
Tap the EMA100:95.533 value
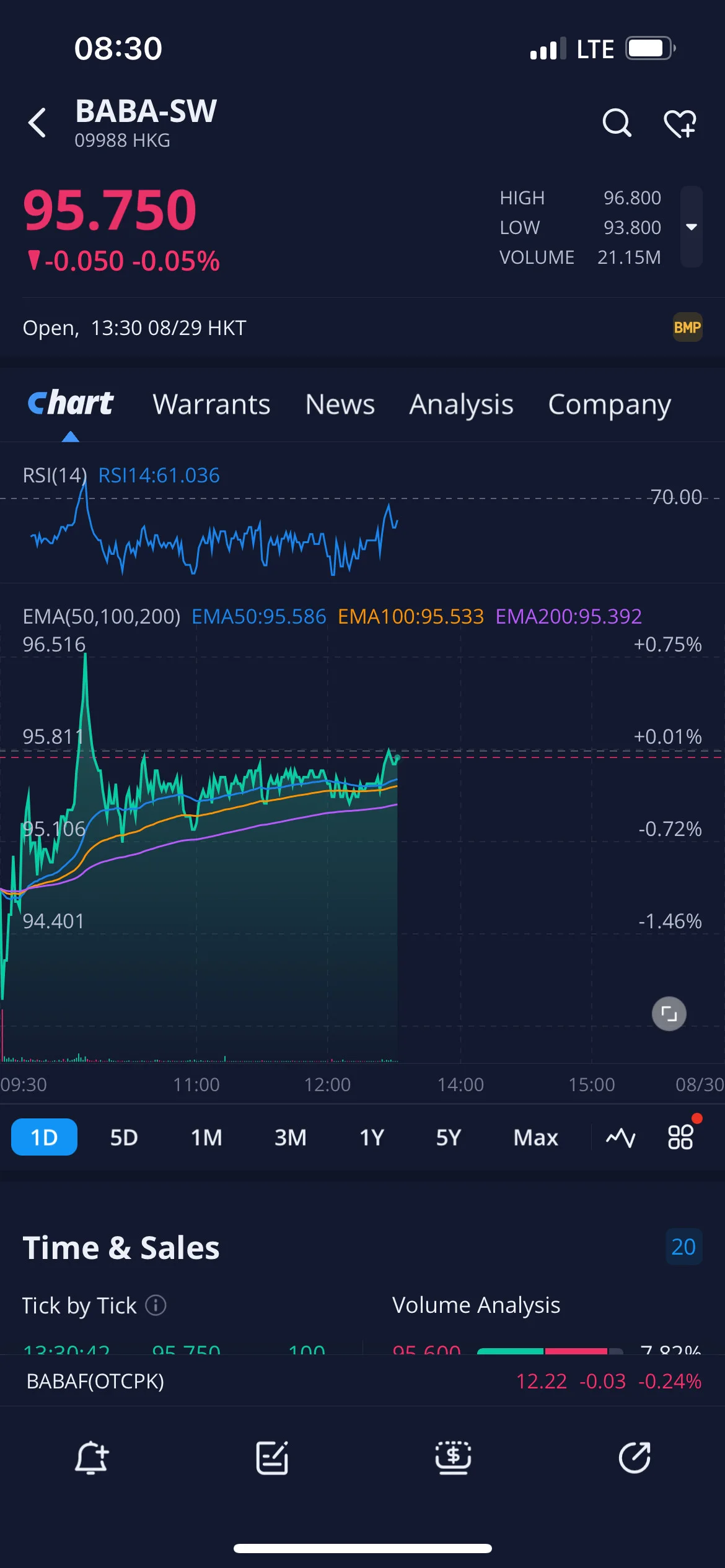click(x=411, y=616)
